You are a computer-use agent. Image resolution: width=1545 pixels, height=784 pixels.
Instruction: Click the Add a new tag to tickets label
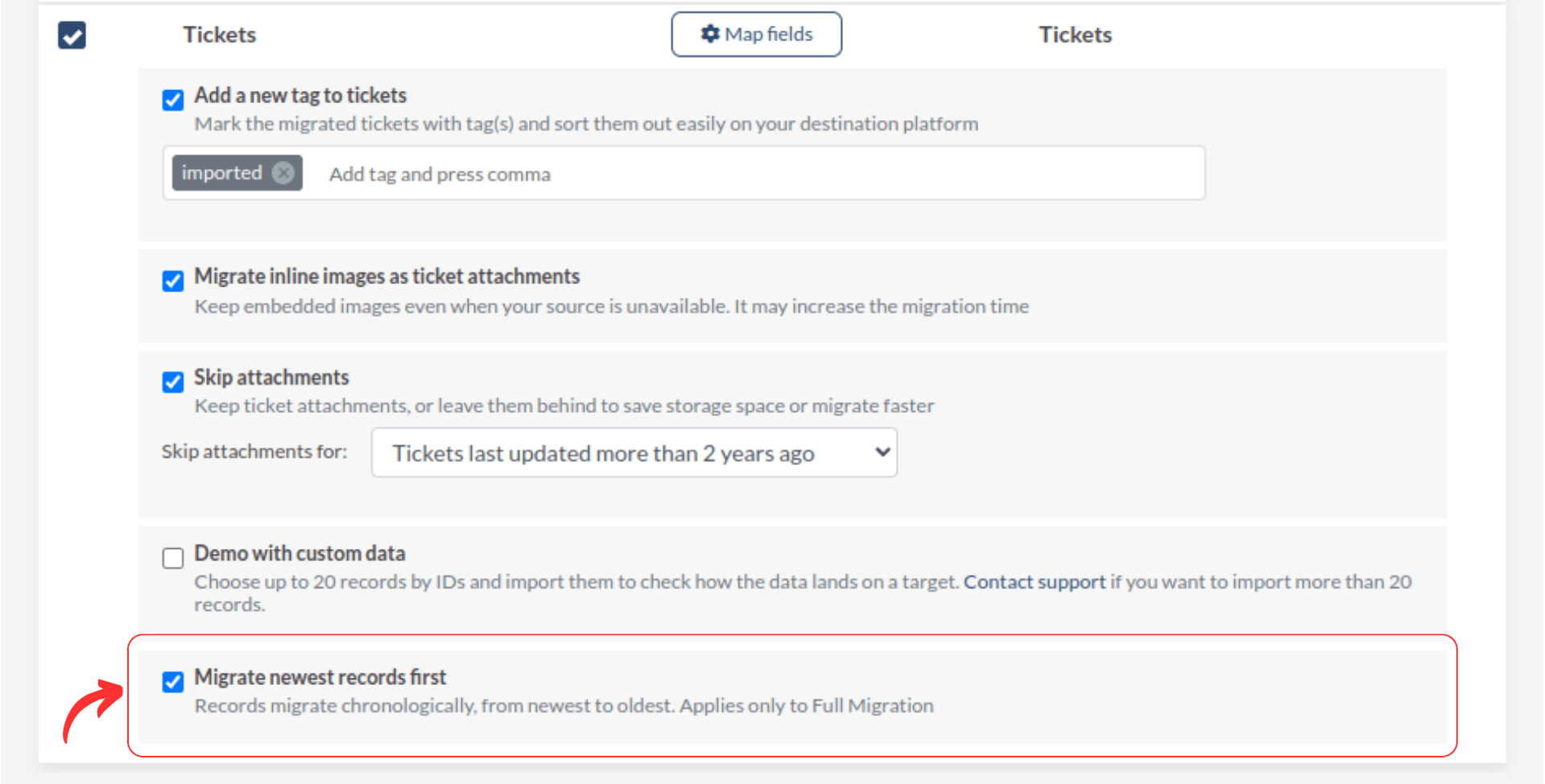(300, 96)
